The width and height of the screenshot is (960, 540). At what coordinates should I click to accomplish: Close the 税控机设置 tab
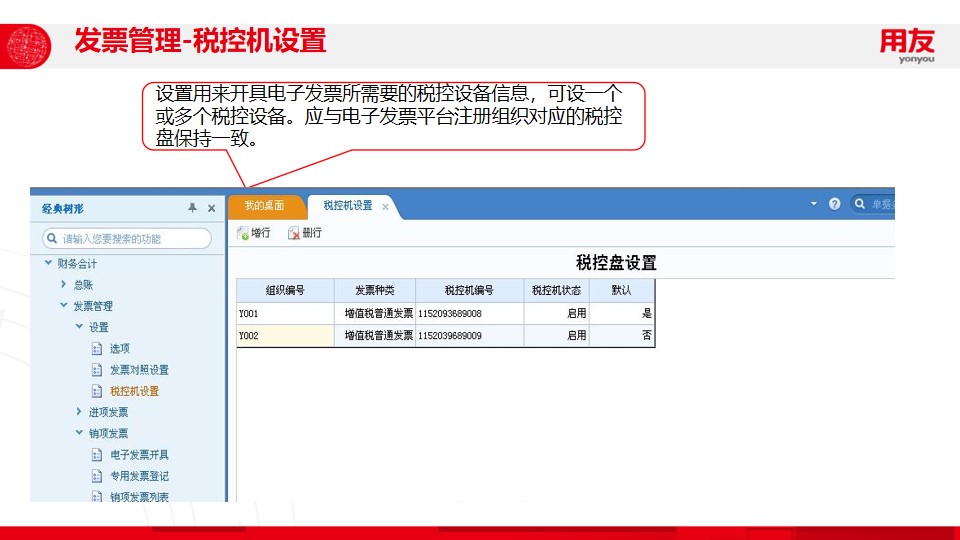tap(386, 207)
